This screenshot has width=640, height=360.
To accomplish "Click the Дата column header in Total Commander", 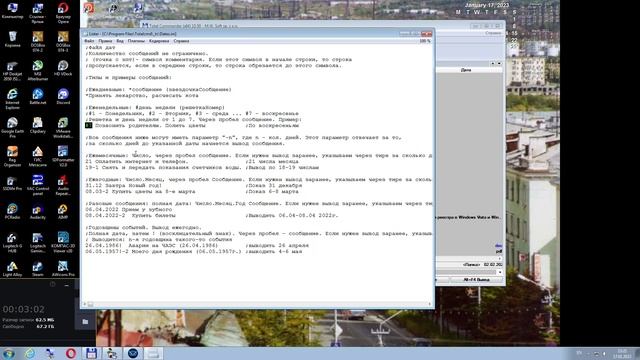I will tap(466, 70).
